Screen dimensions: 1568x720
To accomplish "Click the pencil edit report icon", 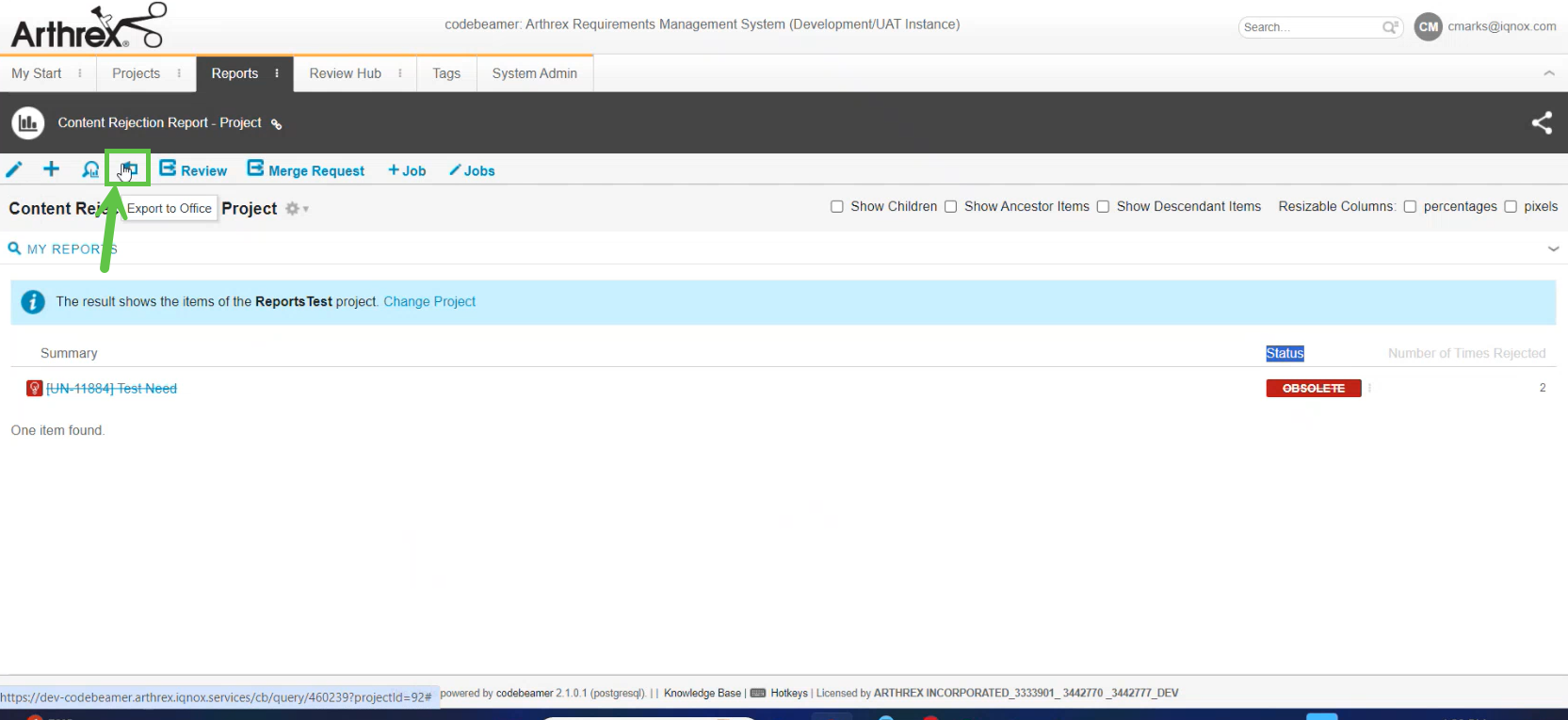I will [14, 169].
